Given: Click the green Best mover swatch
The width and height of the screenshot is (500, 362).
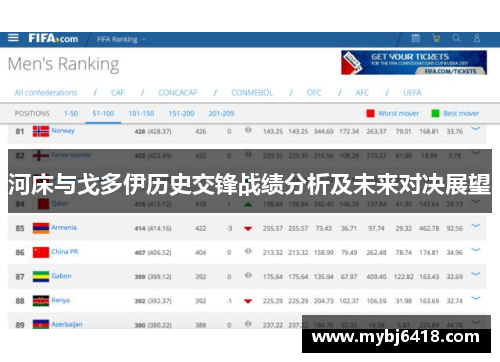Looking at the screenshot, I should [435, 113].
